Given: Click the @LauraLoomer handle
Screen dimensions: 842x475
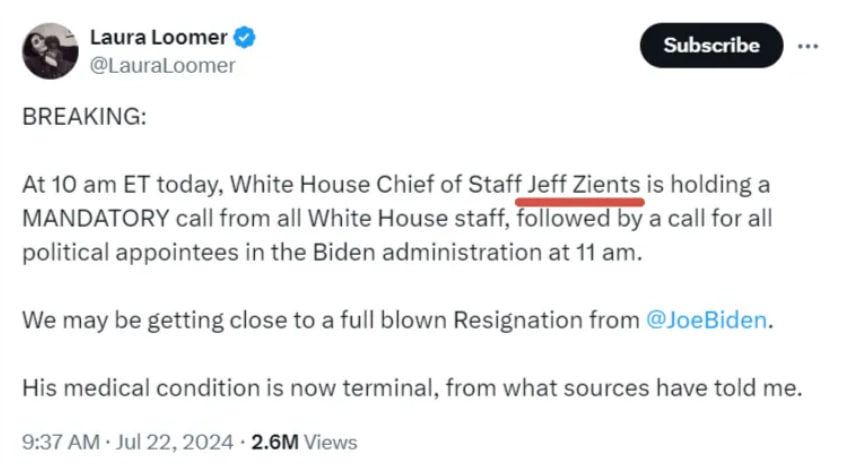Looking at the screenshot, I should tap(163, 66).
